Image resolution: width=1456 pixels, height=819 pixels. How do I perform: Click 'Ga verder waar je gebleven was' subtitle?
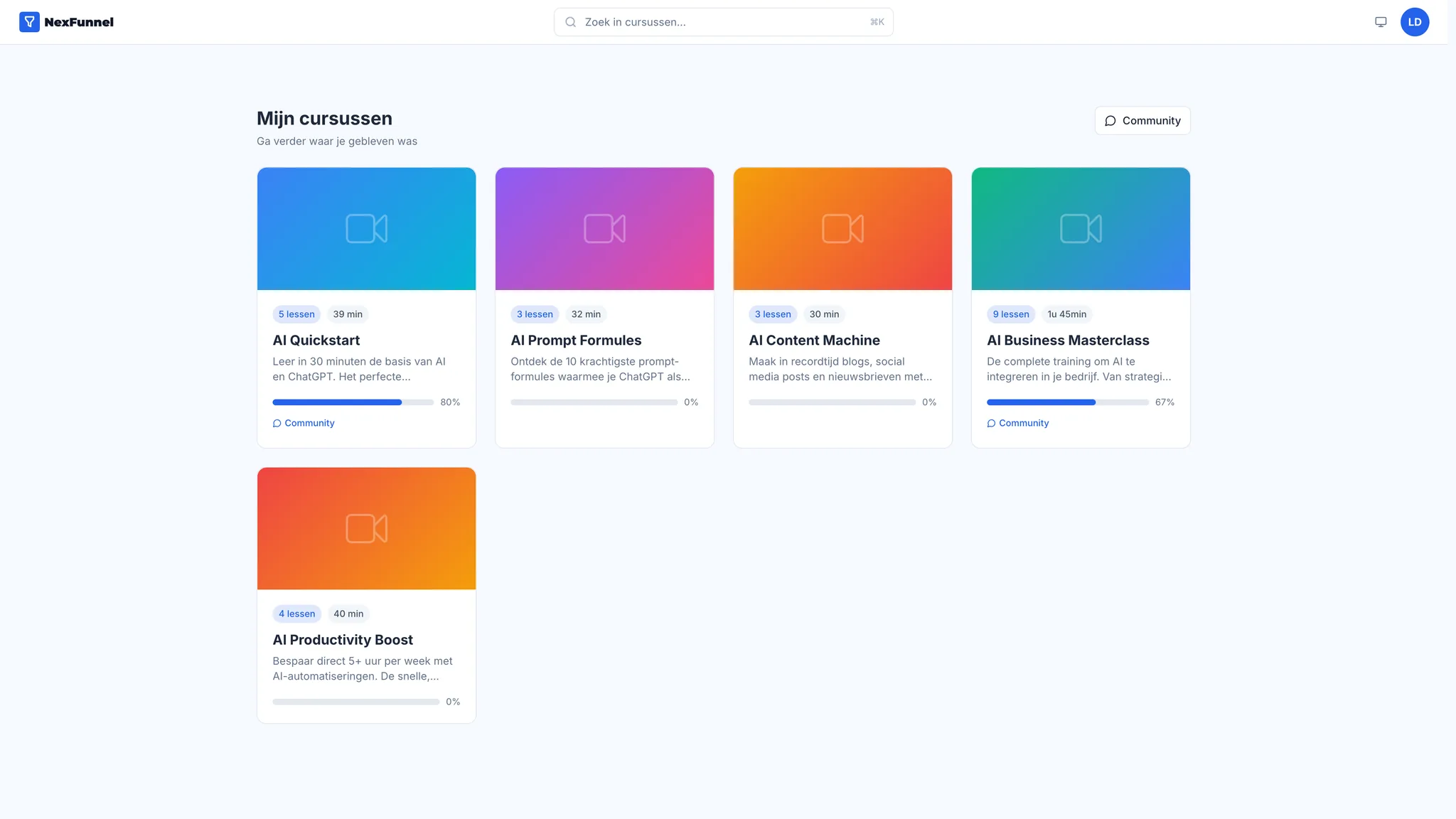pos(337,141)
